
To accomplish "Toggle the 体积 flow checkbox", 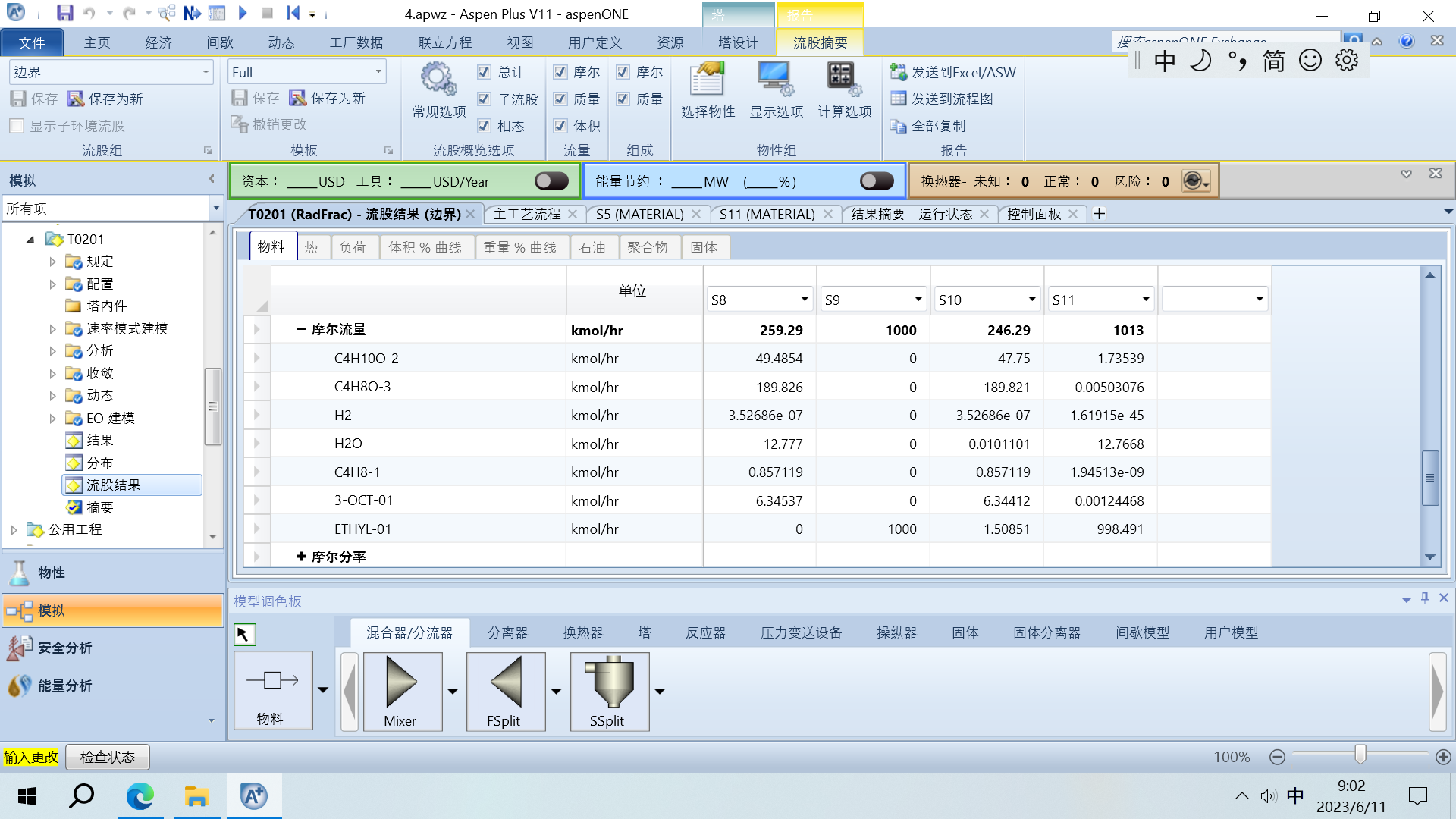I will point(560,126).
